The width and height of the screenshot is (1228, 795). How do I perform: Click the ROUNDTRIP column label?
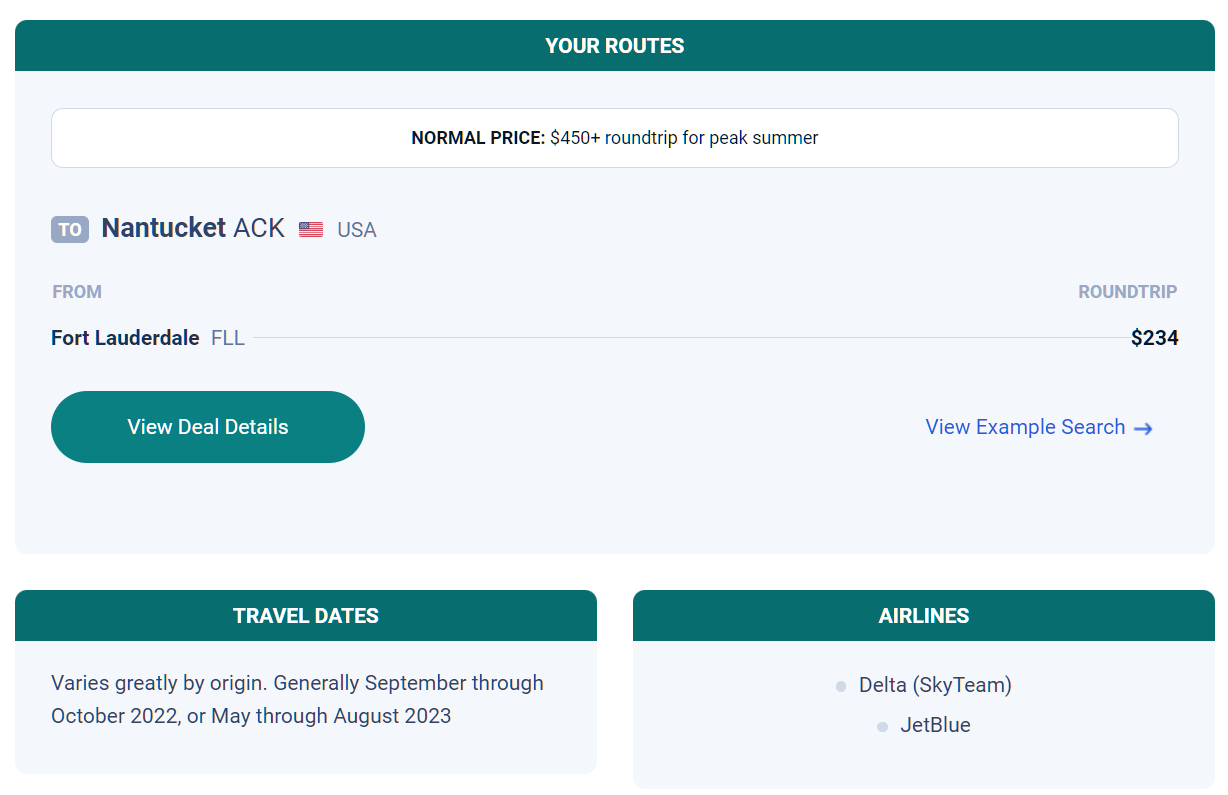point(1127,292)
